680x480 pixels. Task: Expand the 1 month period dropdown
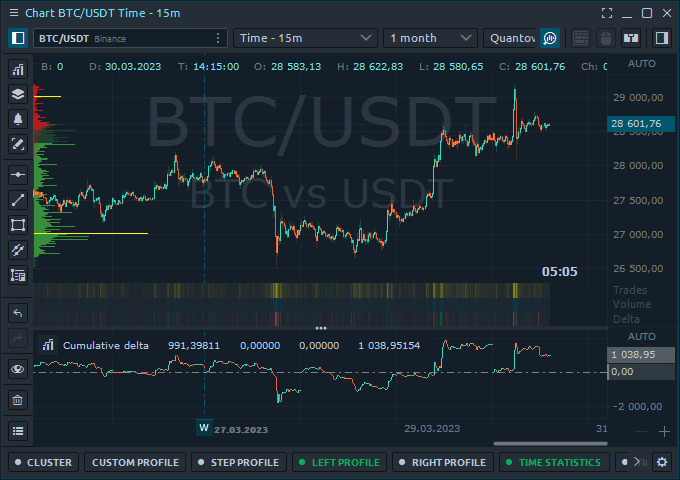(x=430, y=38)
